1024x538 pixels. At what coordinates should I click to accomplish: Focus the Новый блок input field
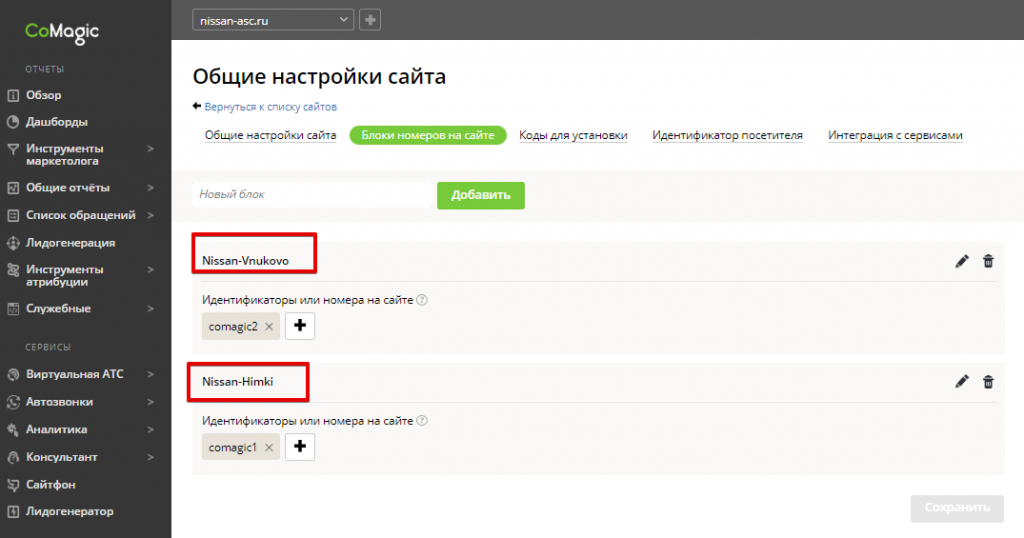(x=314, y=195)
